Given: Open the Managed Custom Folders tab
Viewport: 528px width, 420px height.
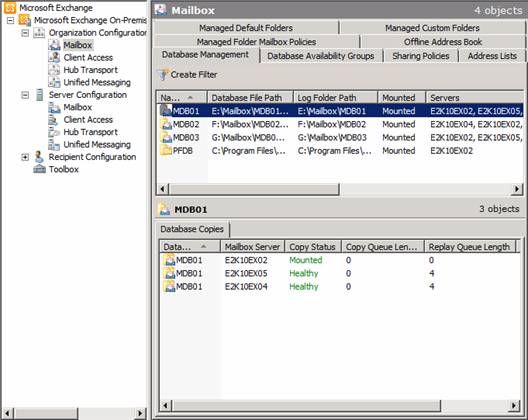Looking at the screenshot, I should pyautogui.click(x=432, y=28).
